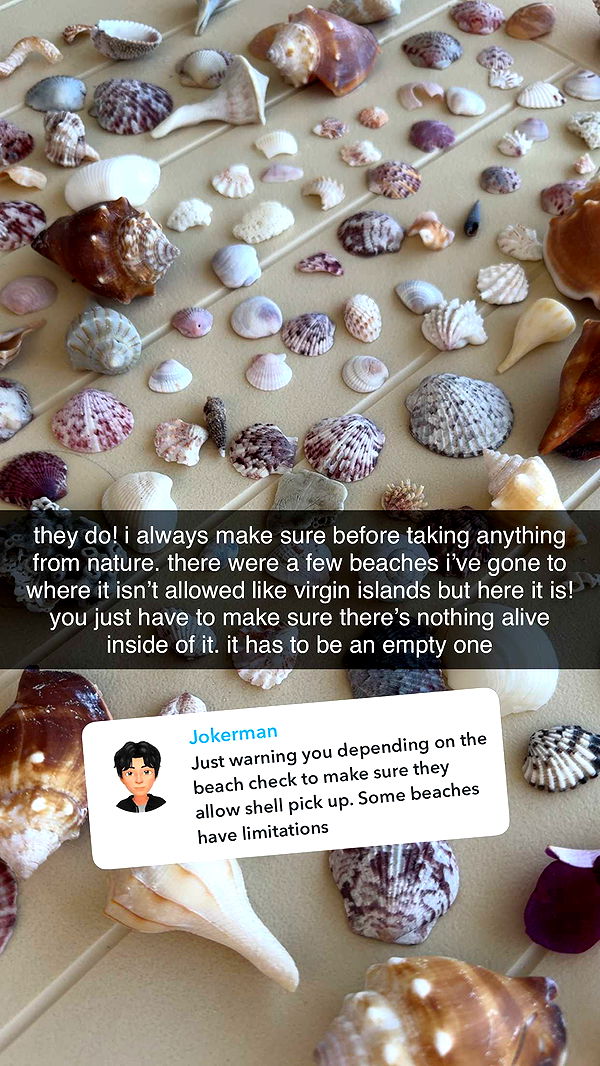Tap the black-and-white striped scallop beside sticker
Viewport: 600px width, 1066px height.
[561, 757]
